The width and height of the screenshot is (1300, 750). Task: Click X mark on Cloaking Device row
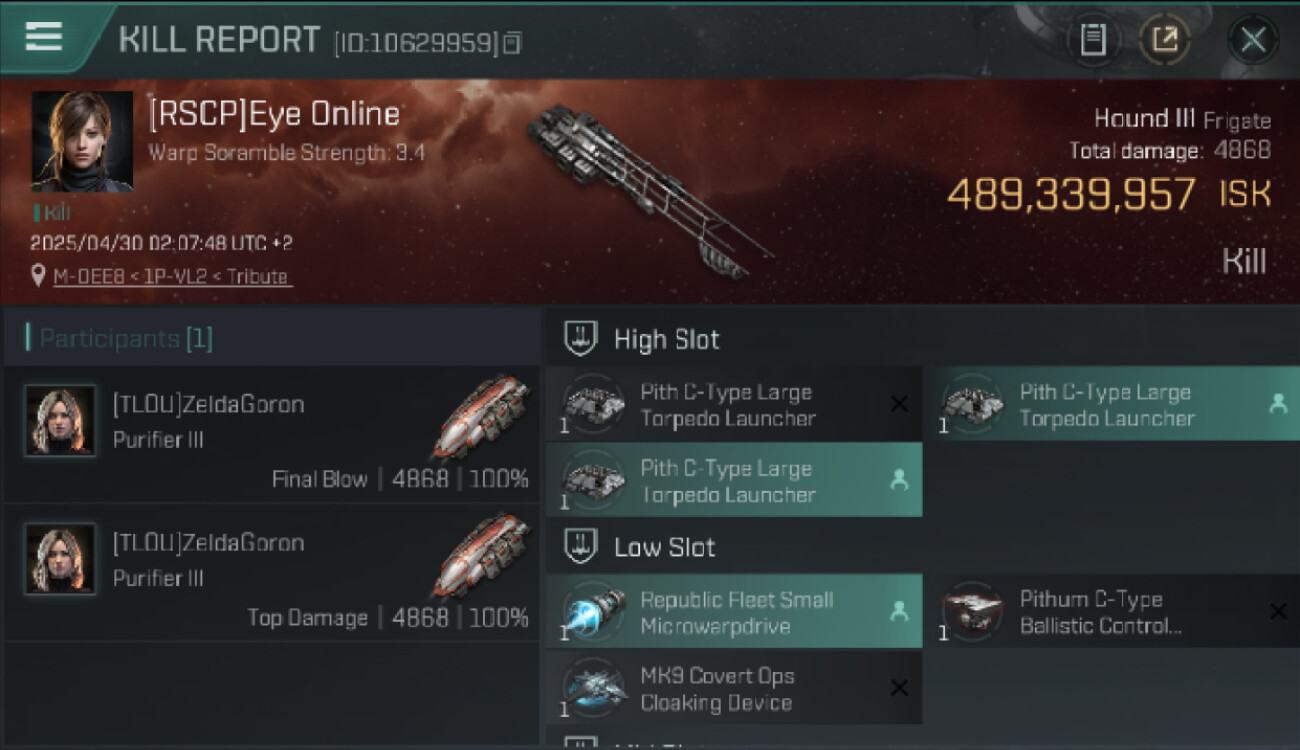(x=899, y=687)
